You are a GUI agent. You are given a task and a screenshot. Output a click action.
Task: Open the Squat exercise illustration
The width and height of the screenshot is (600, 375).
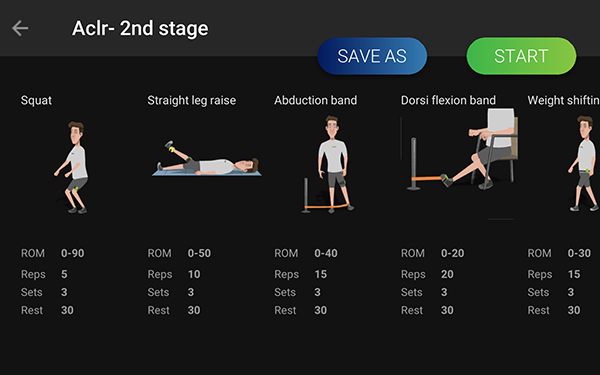[73, 167]
